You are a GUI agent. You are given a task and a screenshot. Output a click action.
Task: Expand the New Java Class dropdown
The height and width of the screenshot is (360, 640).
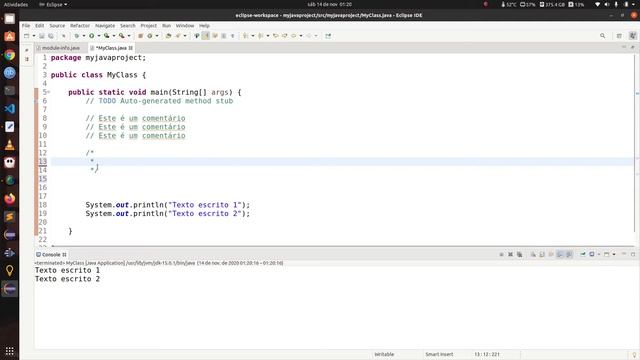tap(157, 36)
